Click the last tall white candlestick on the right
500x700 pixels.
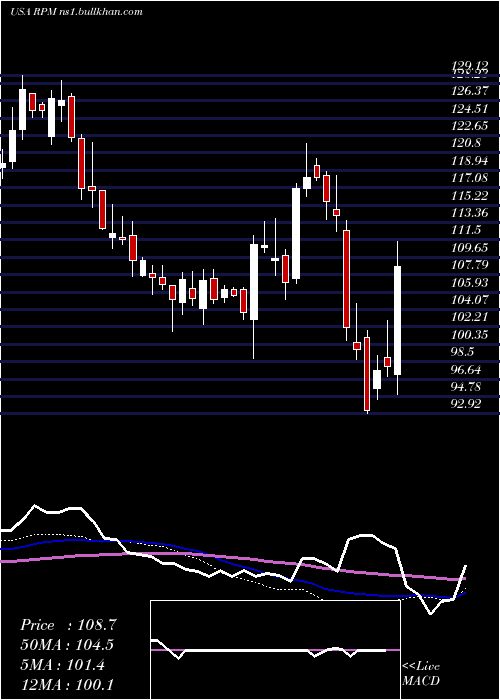397,320
